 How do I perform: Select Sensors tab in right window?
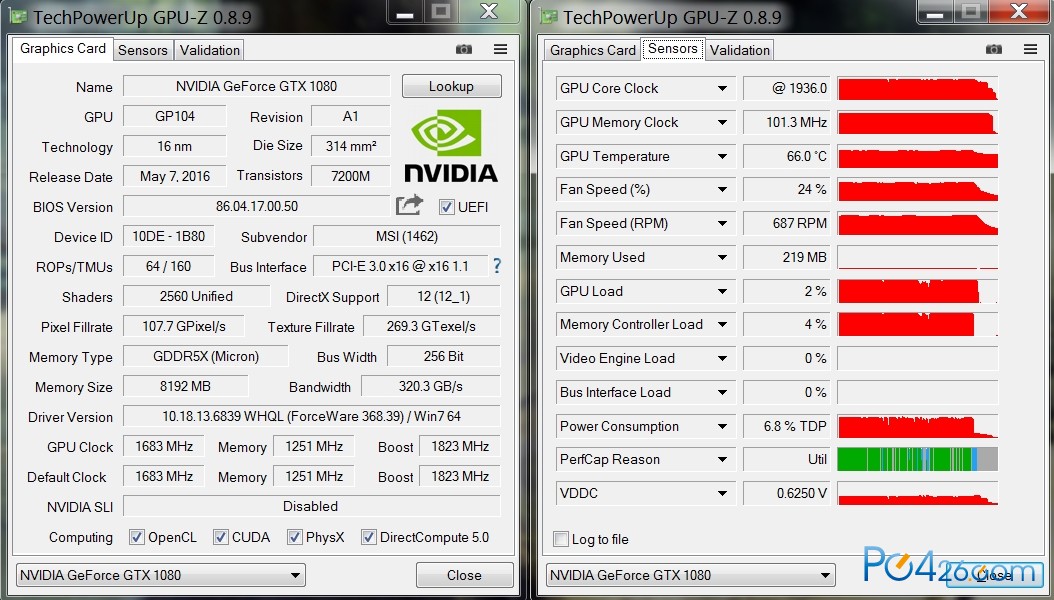[x=672, y=49]
